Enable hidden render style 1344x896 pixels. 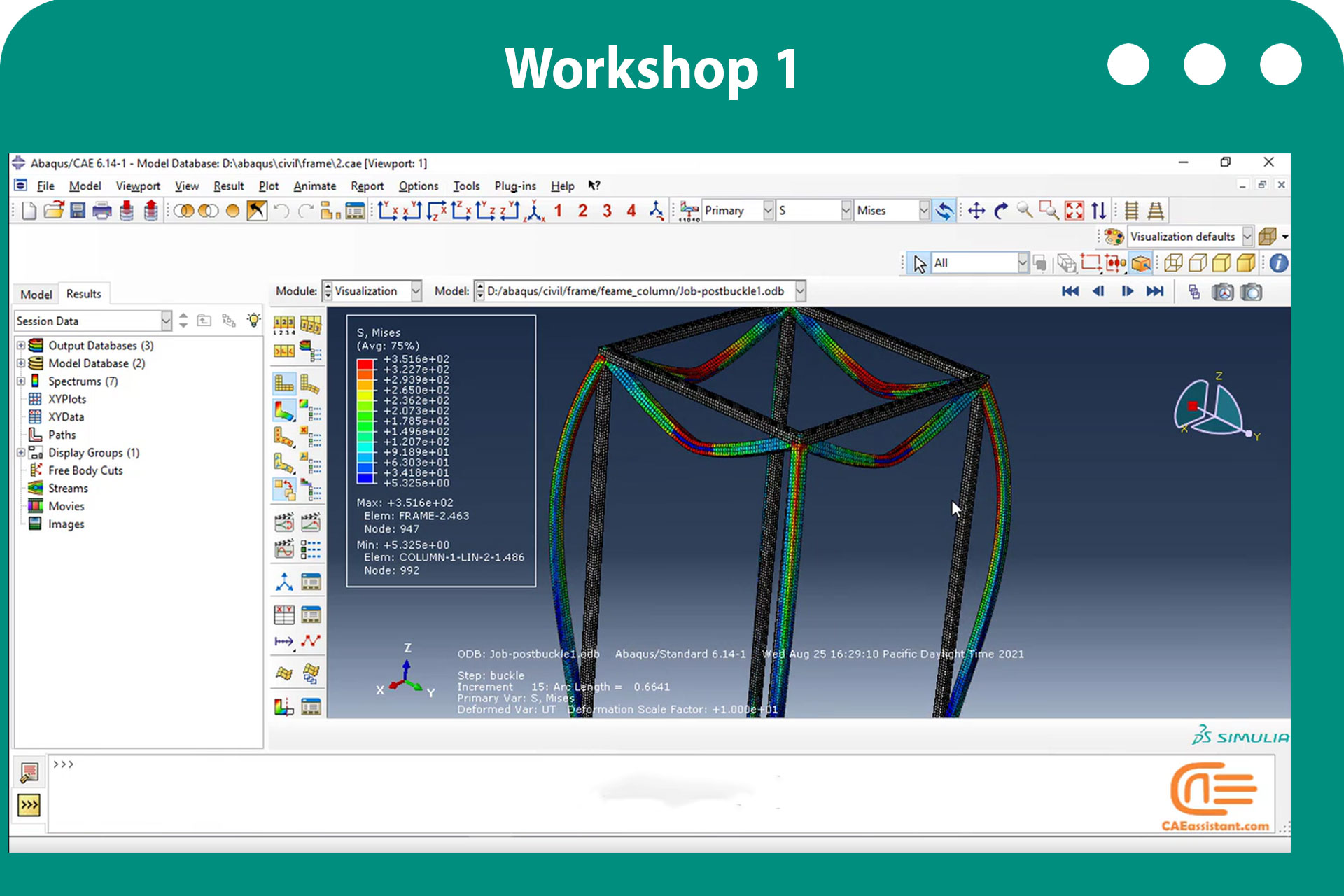[x=1198, y=263]
